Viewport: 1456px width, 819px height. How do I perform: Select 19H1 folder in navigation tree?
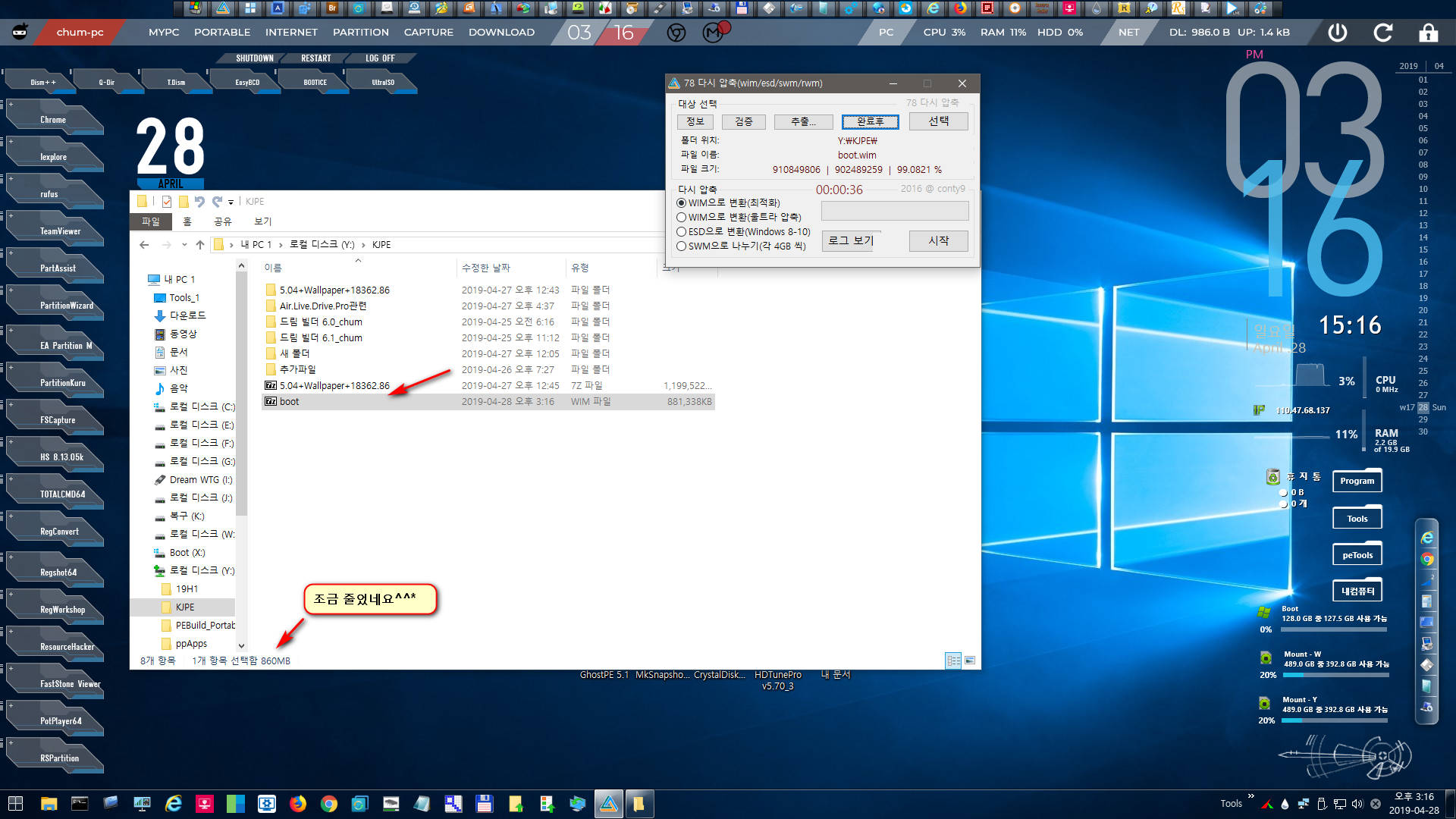[187, 589]
